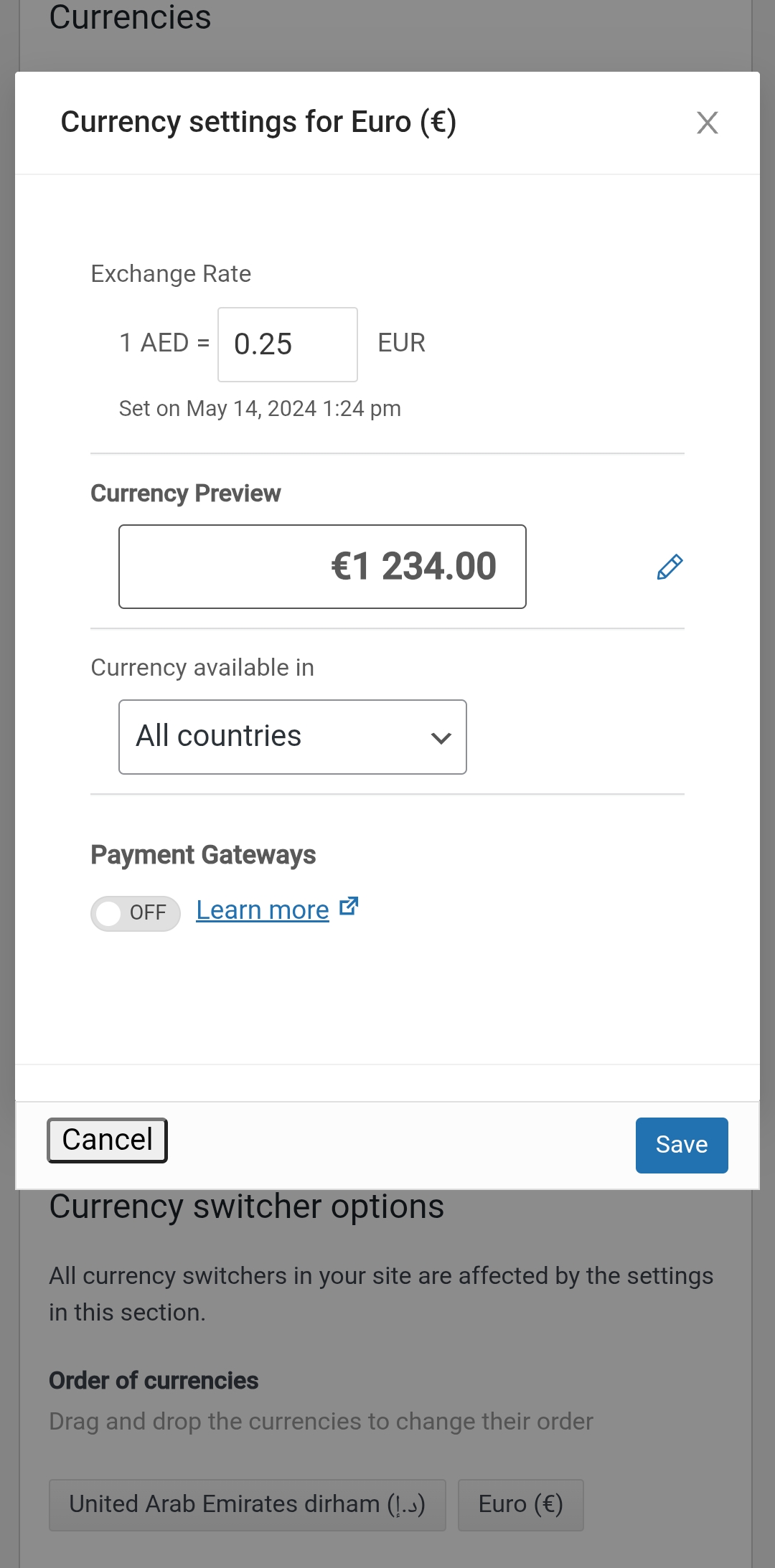Toggle the Payment Gateways switch on
This screenshot has height=1568, width=775.
(x=135, y=913)
